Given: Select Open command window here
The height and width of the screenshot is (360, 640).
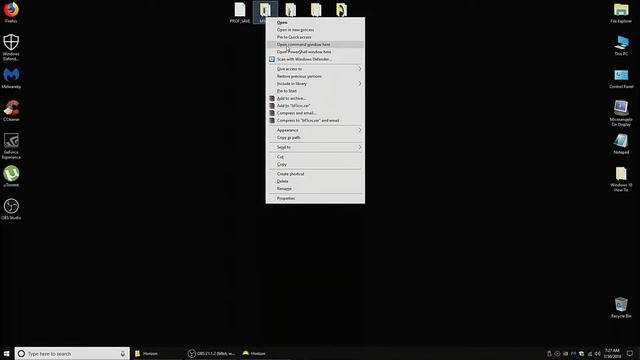Looking at the screenshot, I should [x=315, y=44].
